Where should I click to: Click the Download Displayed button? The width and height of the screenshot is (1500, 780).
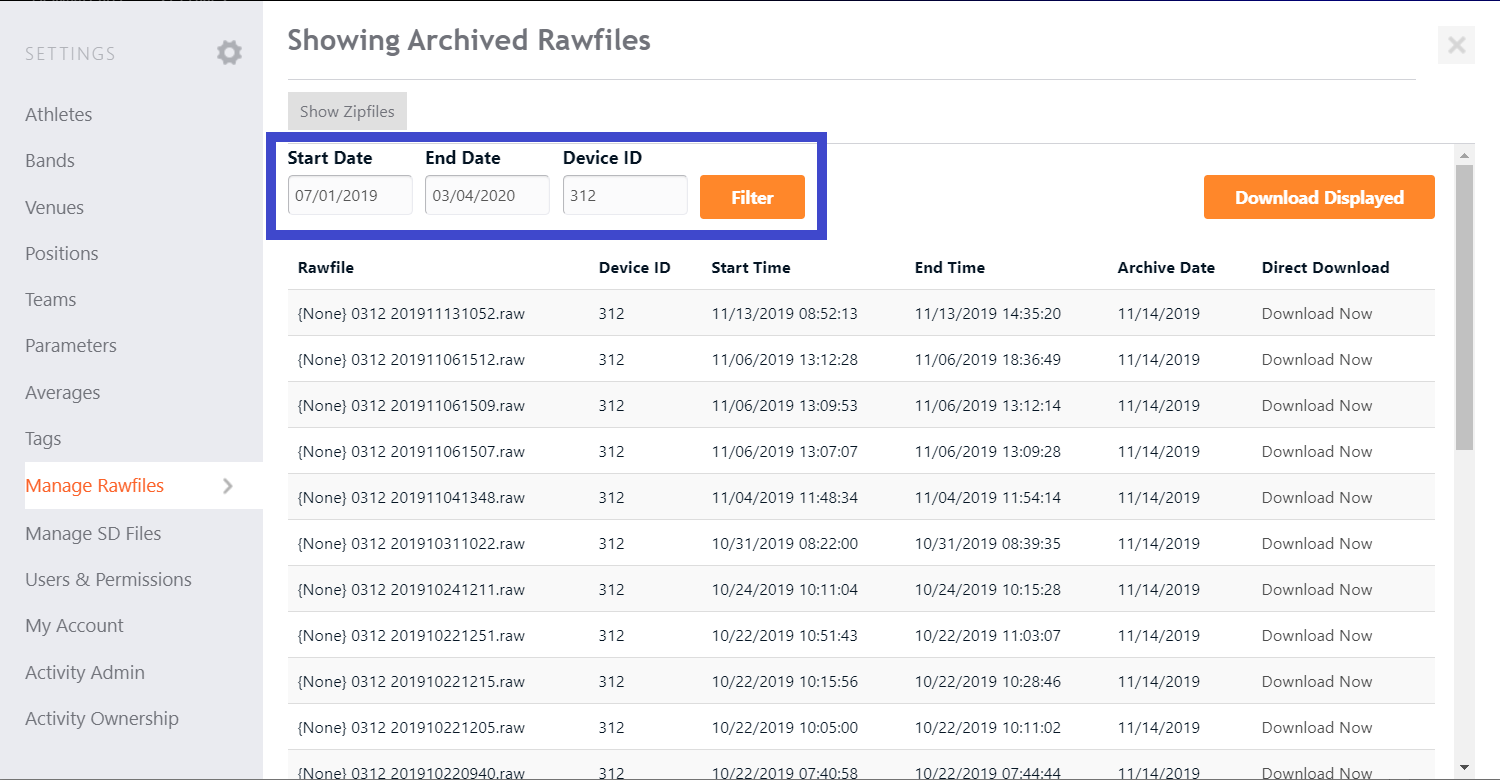click(1318, 197)
